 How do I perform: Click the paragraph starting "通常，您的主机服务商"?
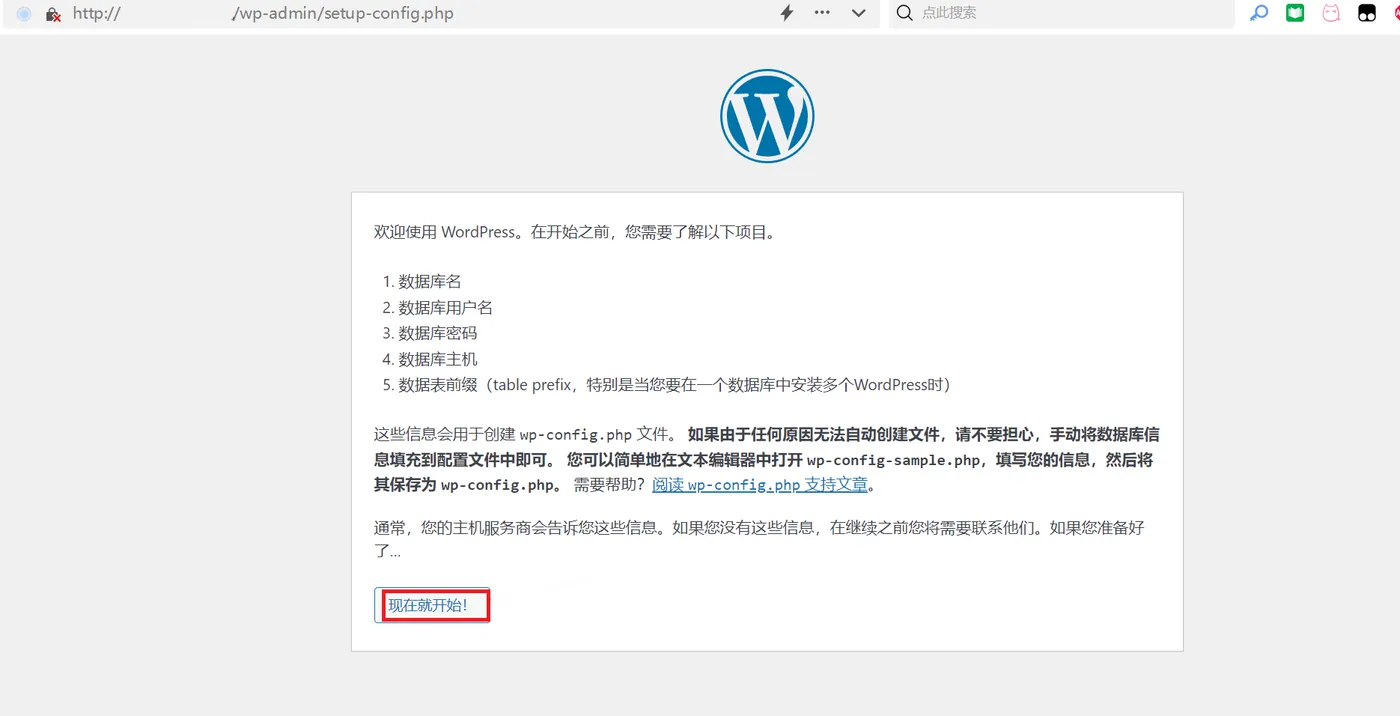(759, 539)
